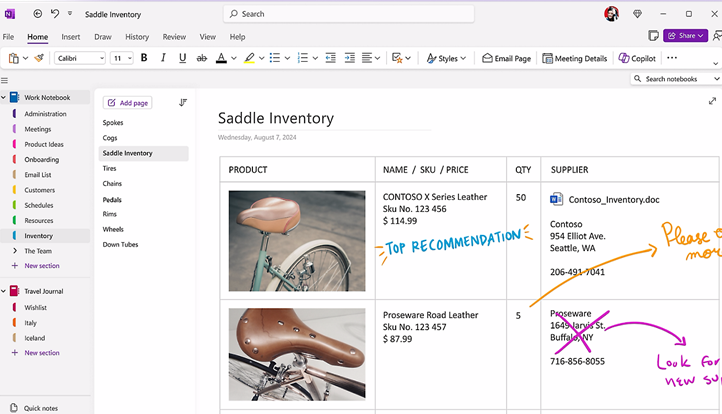Image resolution: width=722 pixels, height=414 pixels.
Task: Open the Administration section
Action: pos(45,114)
